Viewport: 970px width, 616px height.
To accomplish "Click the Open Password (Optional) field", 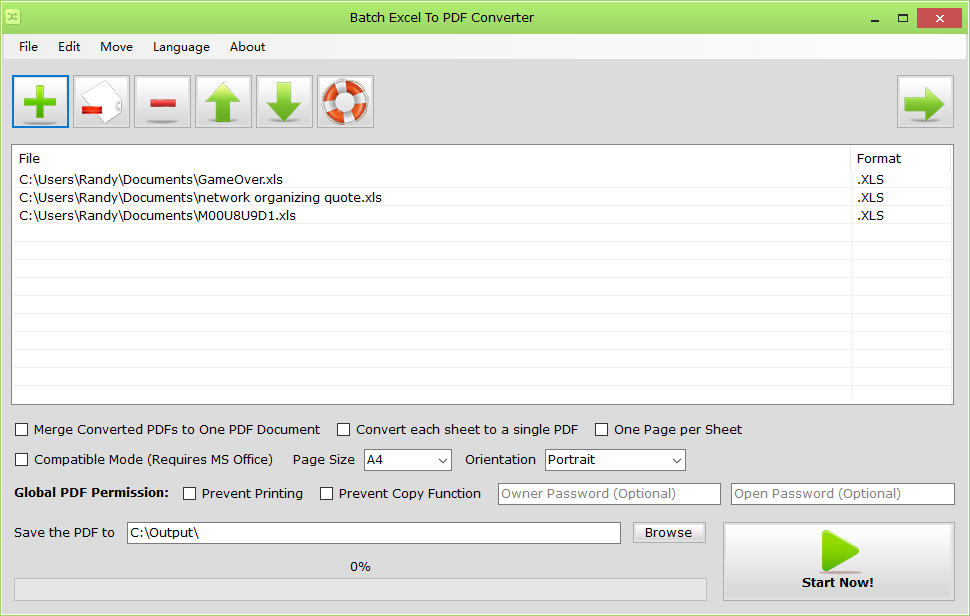I will [x=843, y=494].
